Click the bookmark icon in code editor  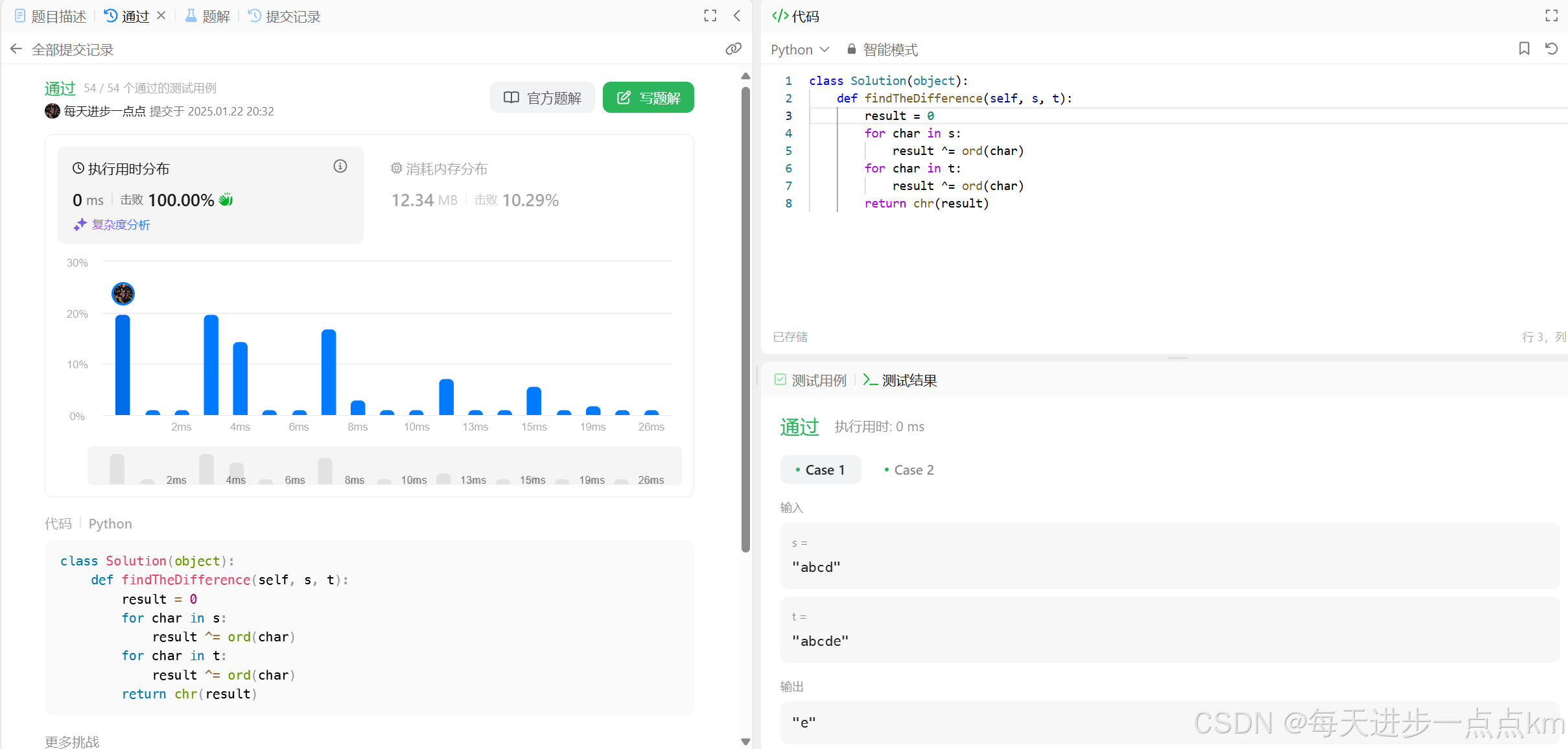pyautogui.click(x=1524, y=49)
